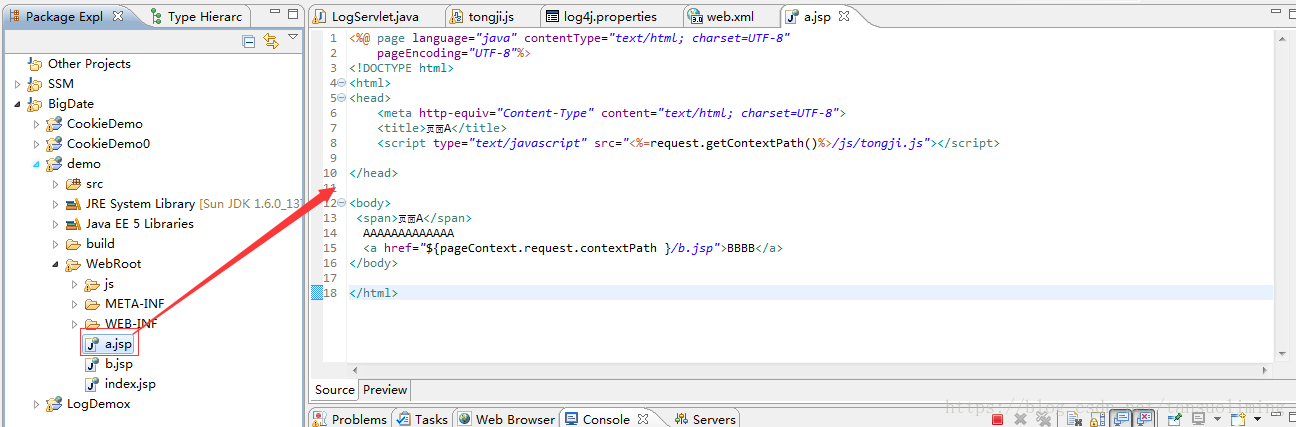The image size is (1296, 427).
Task: Select the index.jsp file
Action: pyautogui.click(x=130, y=384)
